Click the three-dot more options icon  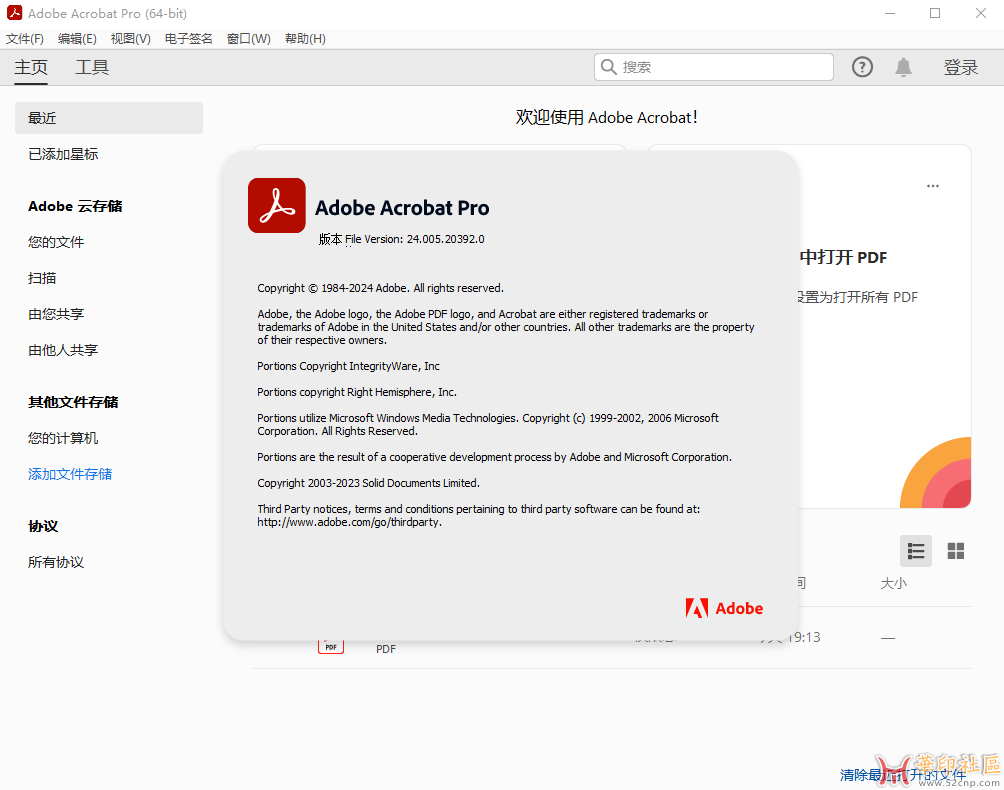[x=933, y=186]
